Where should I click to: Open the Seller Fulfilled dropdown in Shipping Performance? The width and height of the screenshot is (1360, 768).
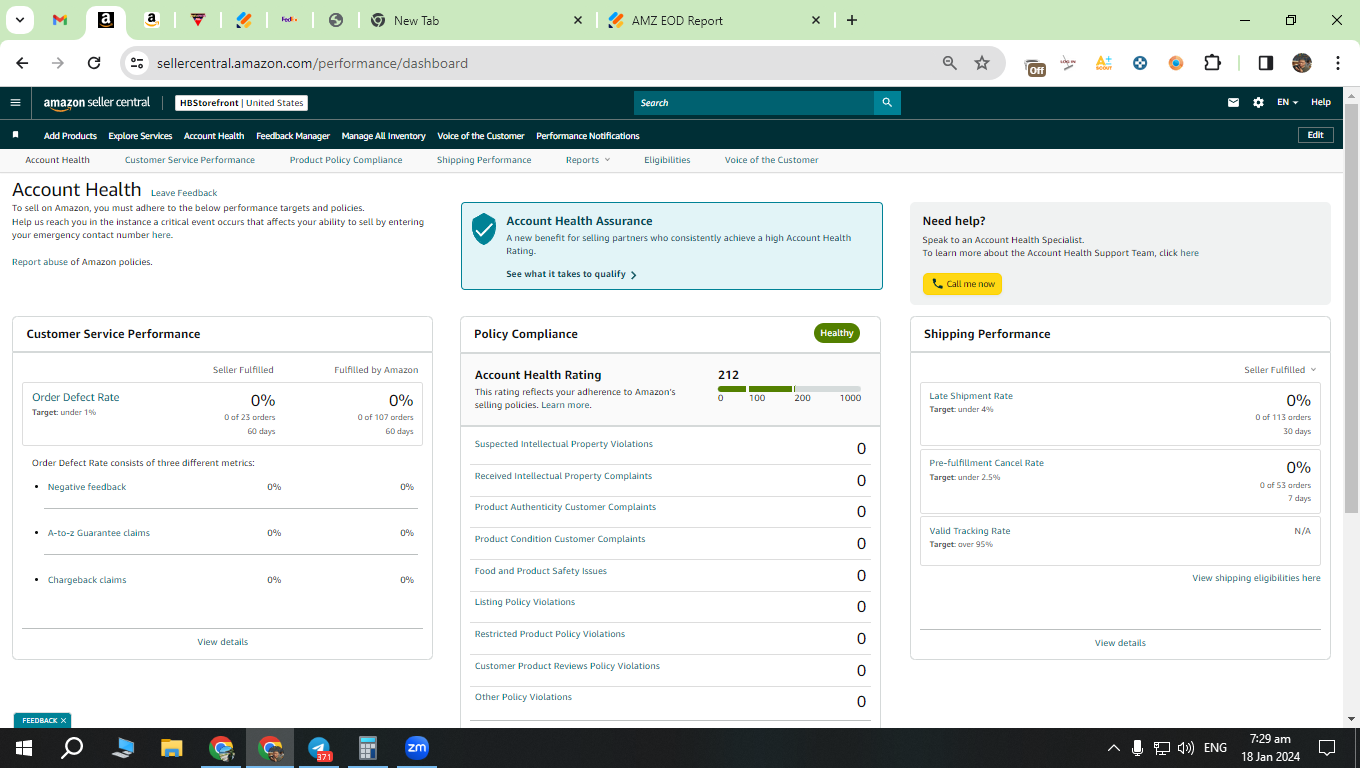[1280, 370]
